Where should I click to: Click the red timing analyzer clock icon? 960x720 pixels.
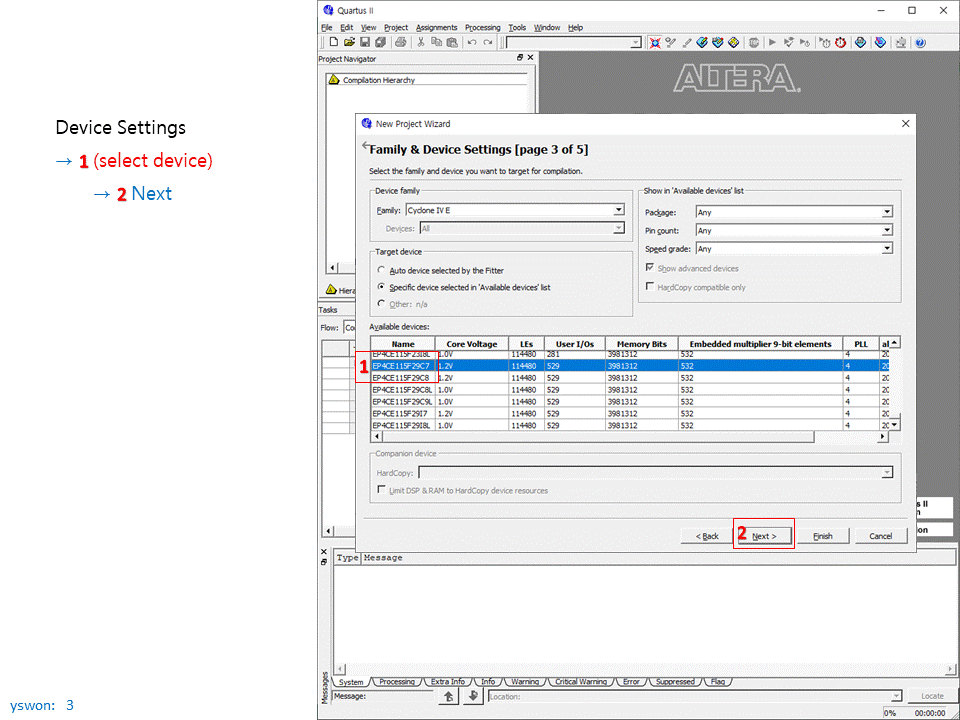(841, 42)
